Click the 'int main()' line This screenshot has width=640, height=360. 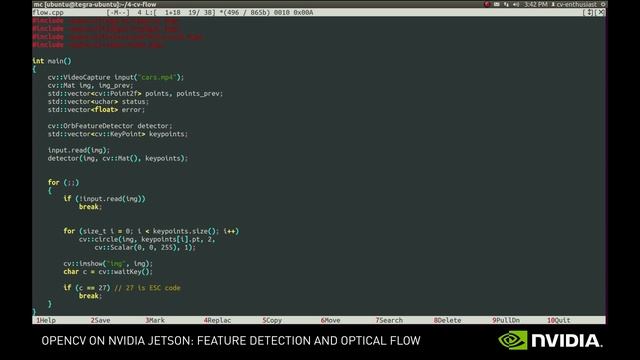(x=52, y=61)
